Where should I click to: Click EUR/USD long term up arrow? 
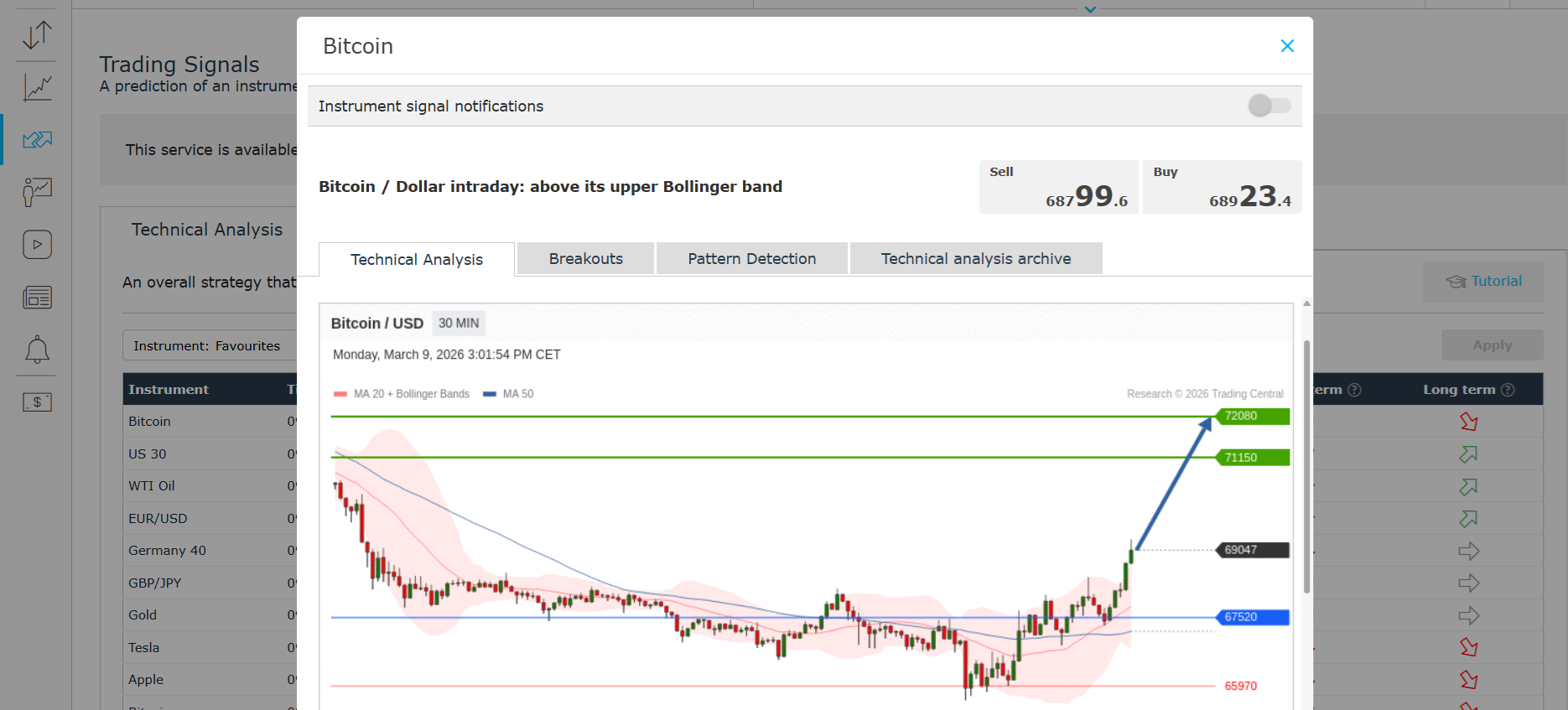click(1468, 518)
